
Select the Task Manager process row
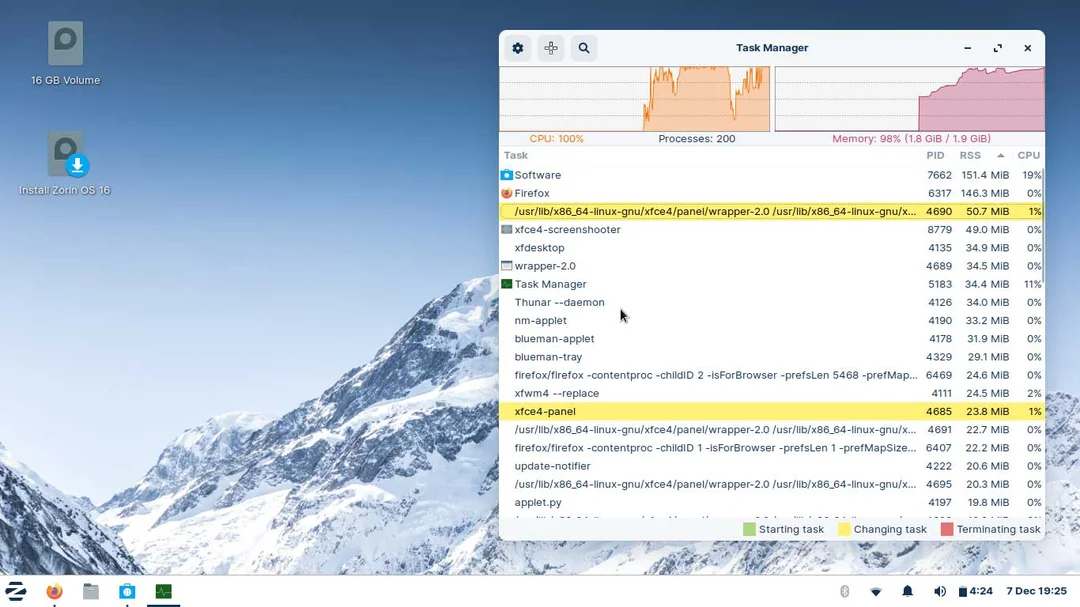pyautogui.click(x=771, y=284)
